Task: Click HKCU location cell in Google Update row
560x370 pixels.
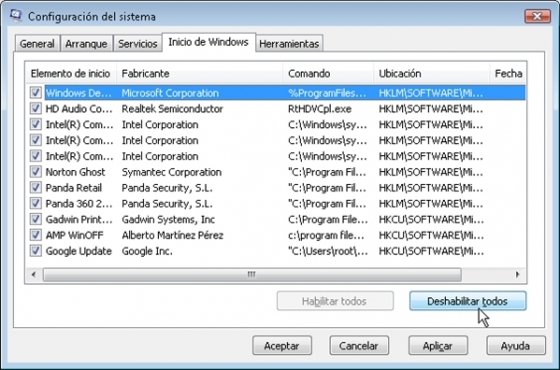Action: (x=431, y=251)
